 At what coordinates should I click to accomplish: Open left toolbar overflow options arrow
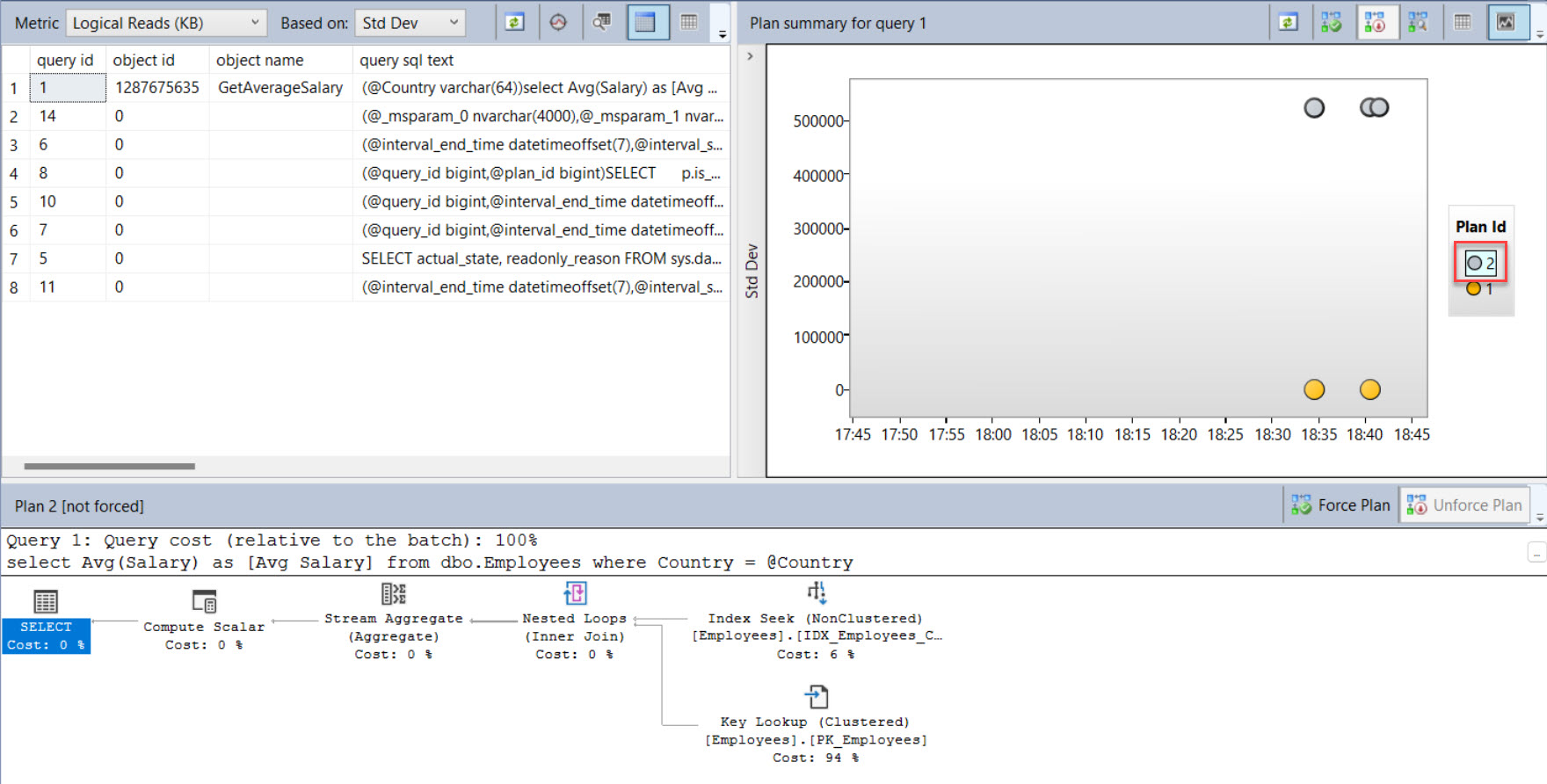723,34
